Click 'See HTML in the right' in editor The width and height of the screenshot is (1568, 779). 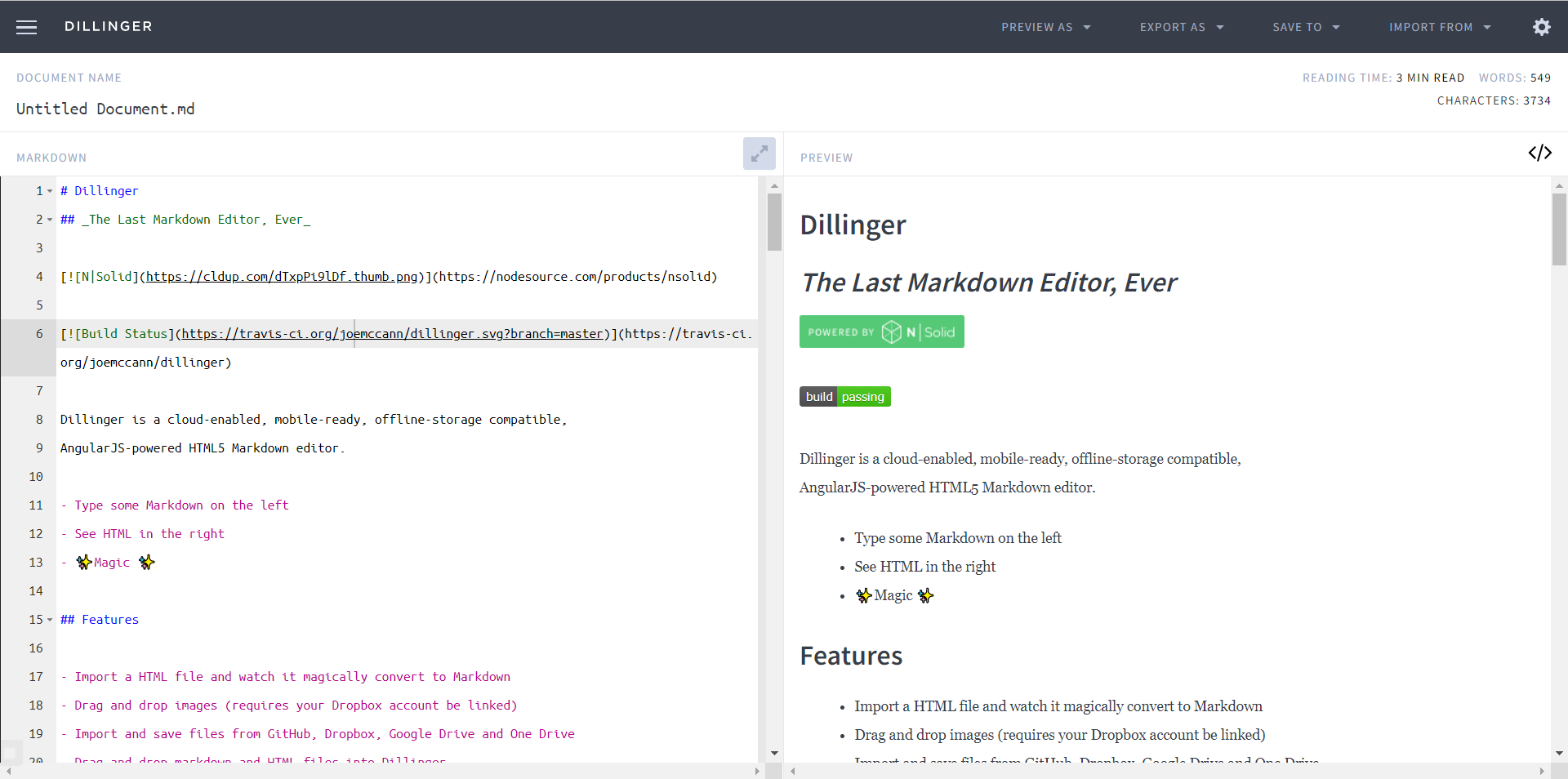(x=149, y=534)
